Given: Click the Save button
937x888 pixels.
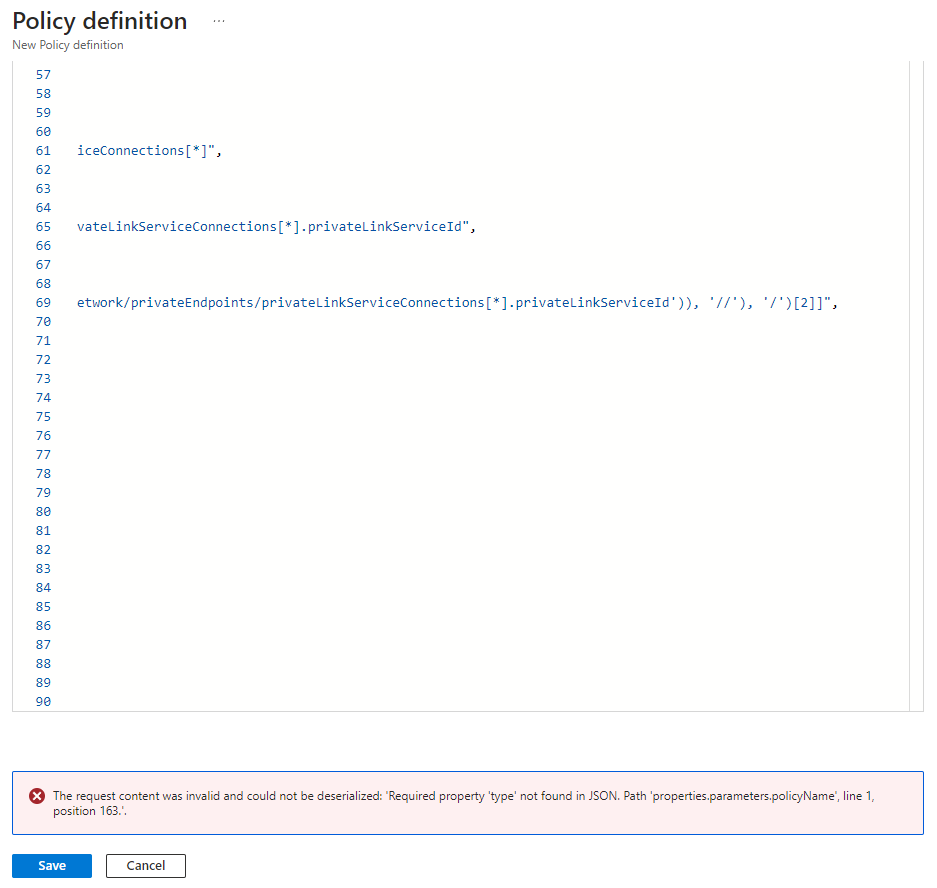Looking at the screenshot, I should 51,865.
